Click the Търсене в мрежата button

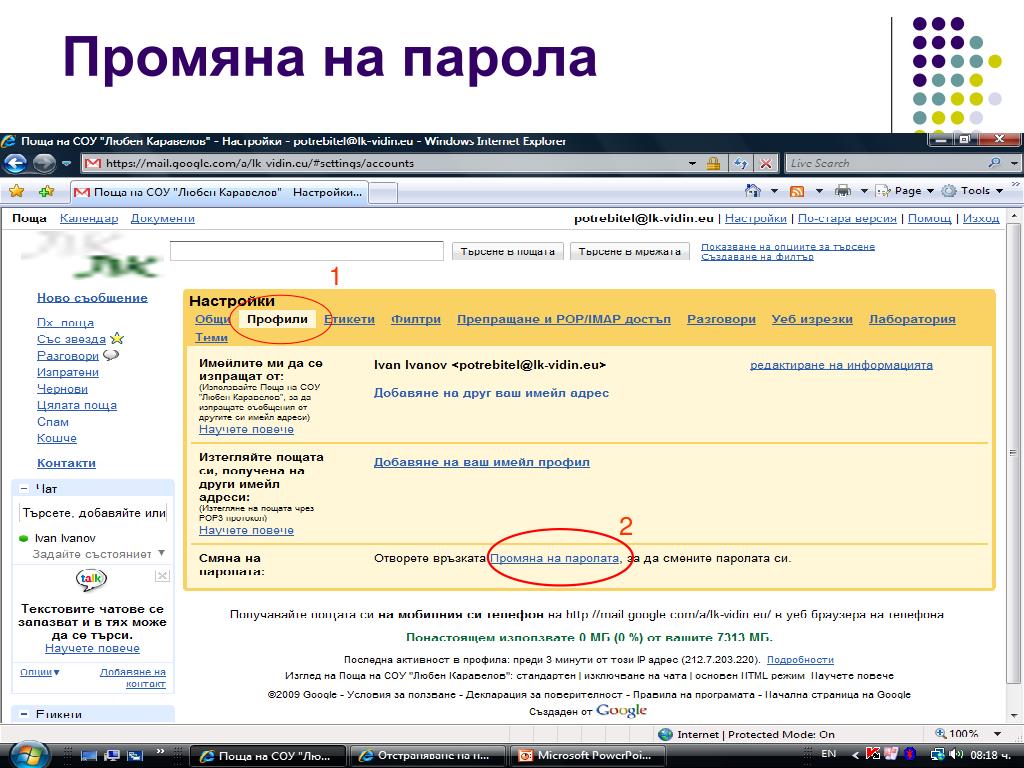click(x=630, y=251)
